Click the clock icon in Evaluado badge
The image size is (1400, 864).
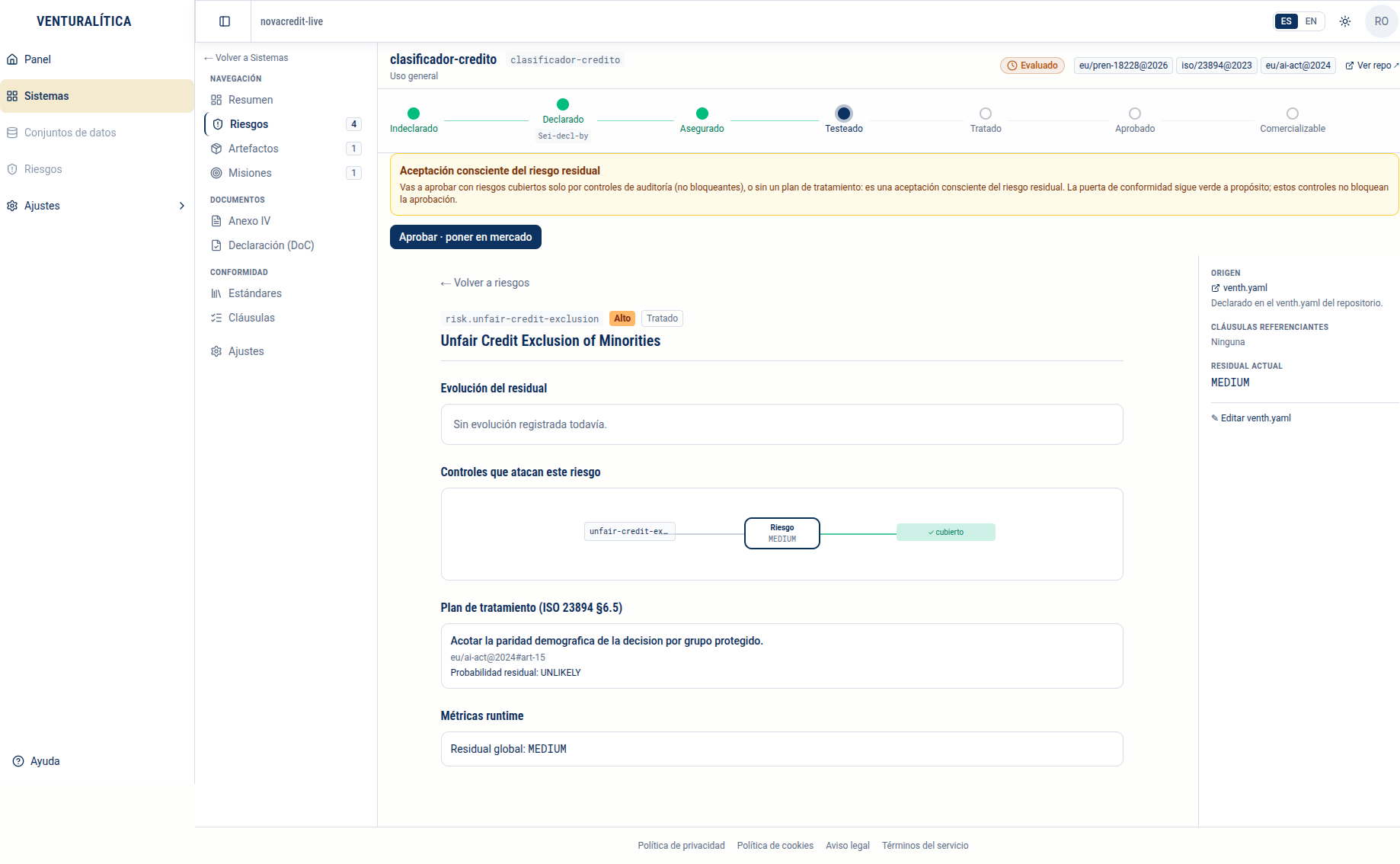tap(1012, 66)
